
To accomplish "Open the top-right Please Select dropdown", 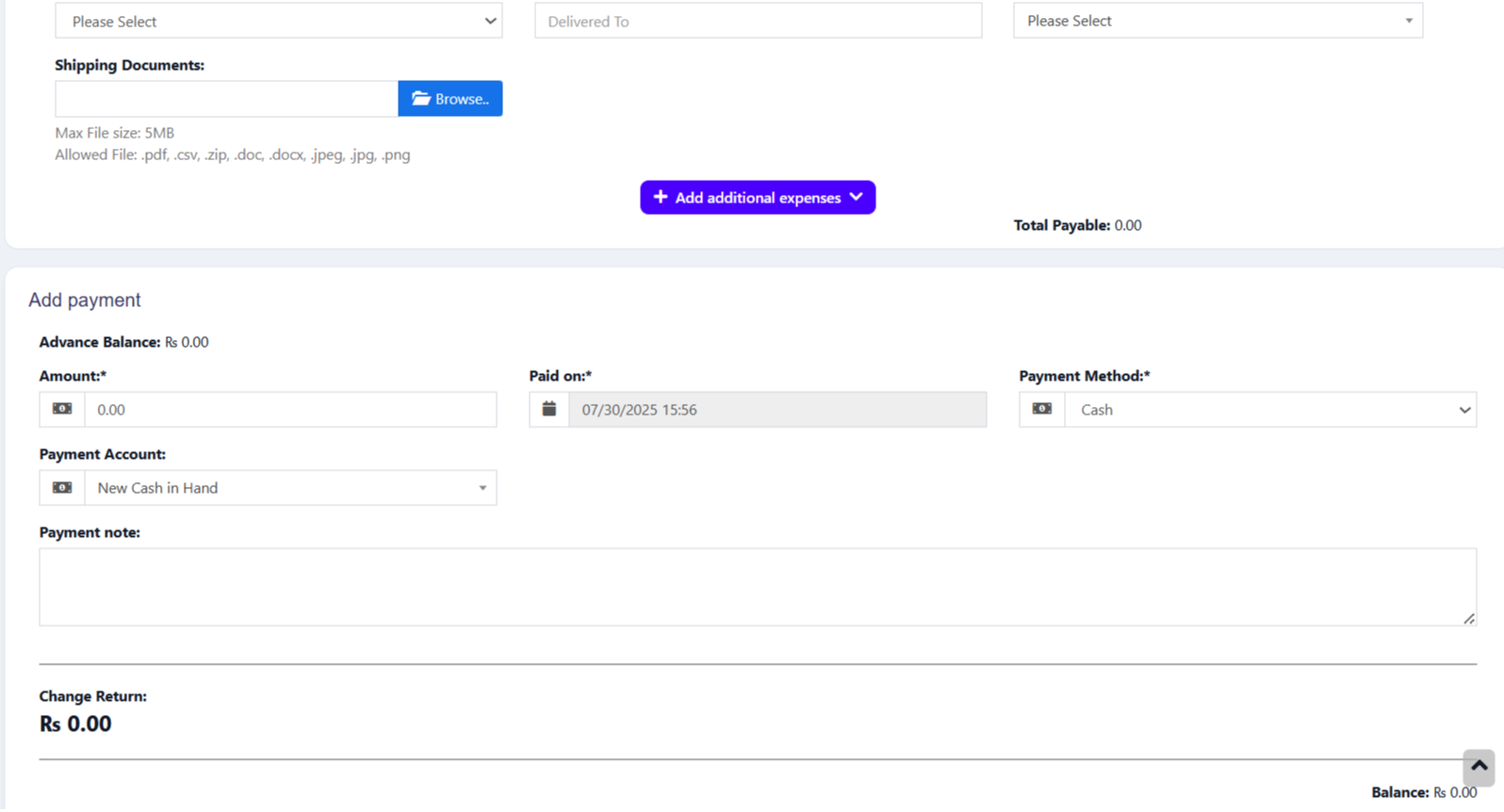I will click(1218, 21).
